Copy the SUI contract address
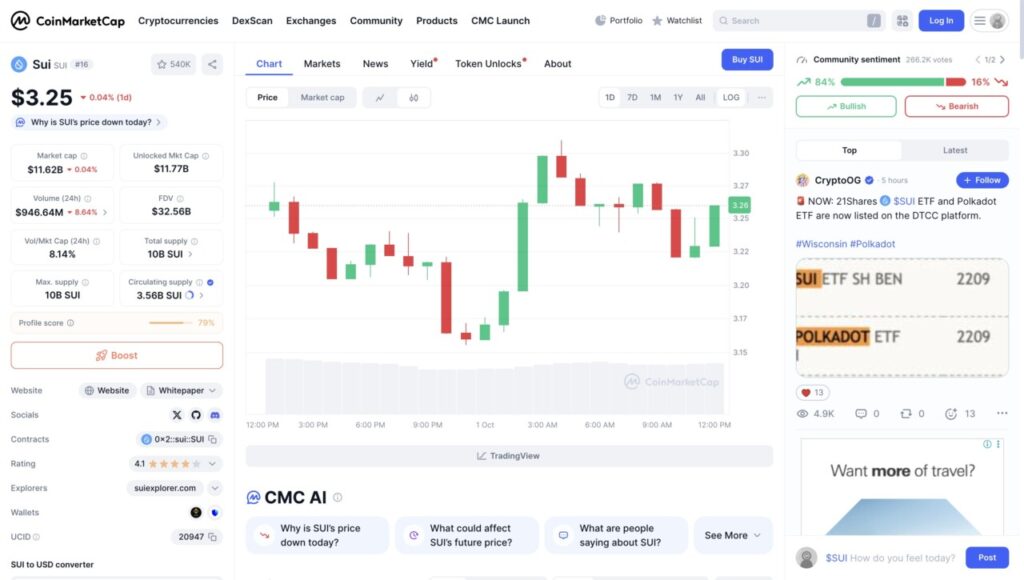 (213, 440)
